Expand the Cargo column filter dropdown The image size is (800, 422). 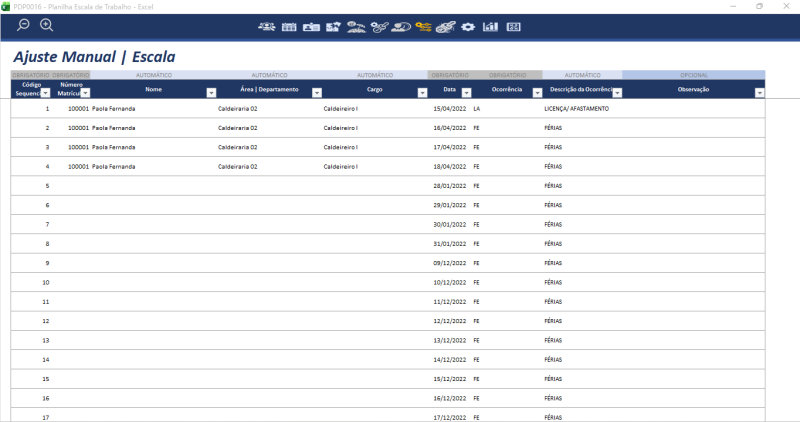[422, 92]
